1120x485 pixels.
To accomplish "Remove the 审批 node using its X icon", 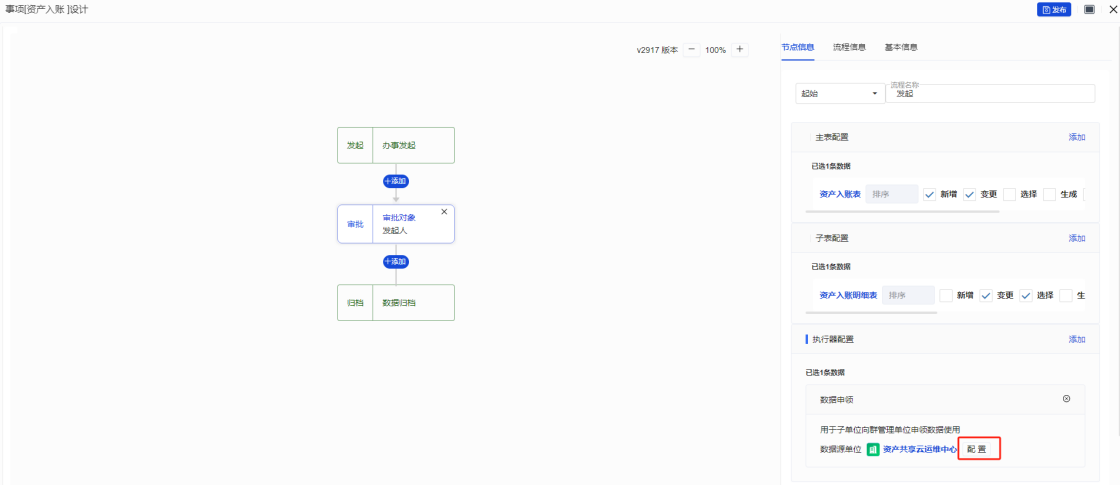I will (444, 212).
